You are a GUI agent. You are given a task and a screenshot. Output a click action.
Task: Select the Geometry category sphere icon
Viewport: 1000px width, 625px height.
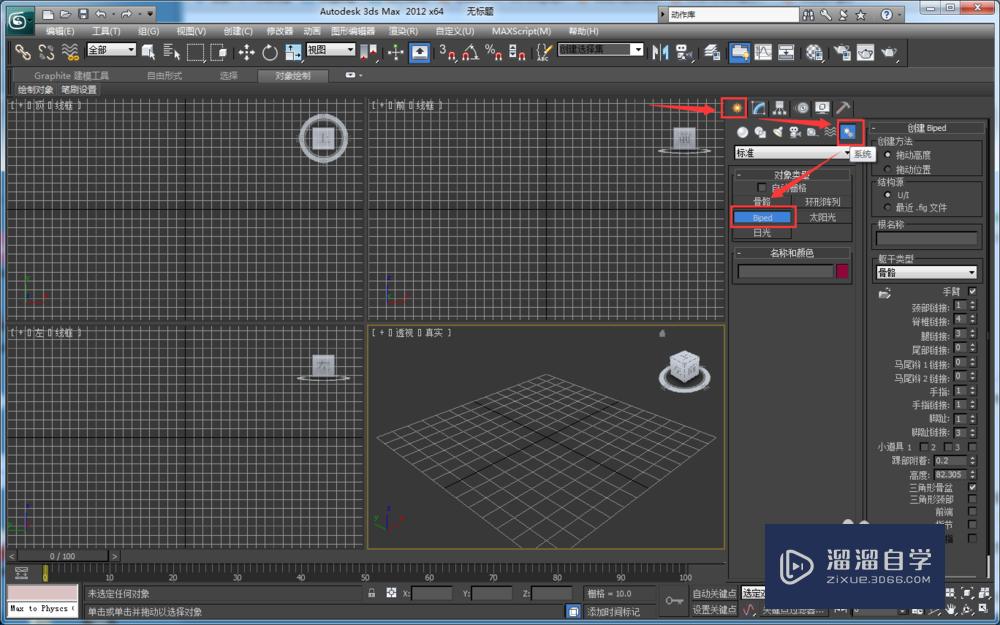coord(742,132)
